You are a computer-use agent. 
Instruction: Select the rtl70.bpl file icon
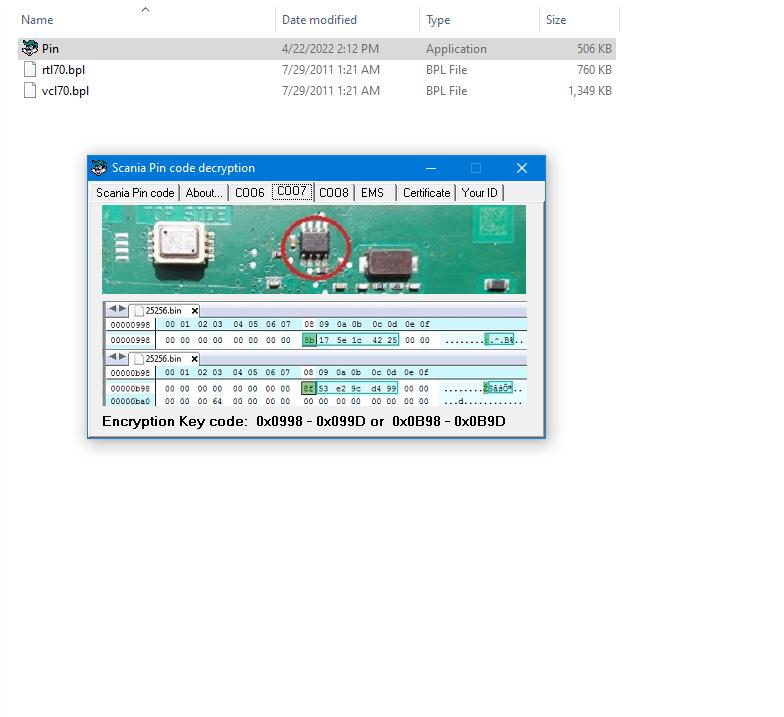click(x=30, y=70)
